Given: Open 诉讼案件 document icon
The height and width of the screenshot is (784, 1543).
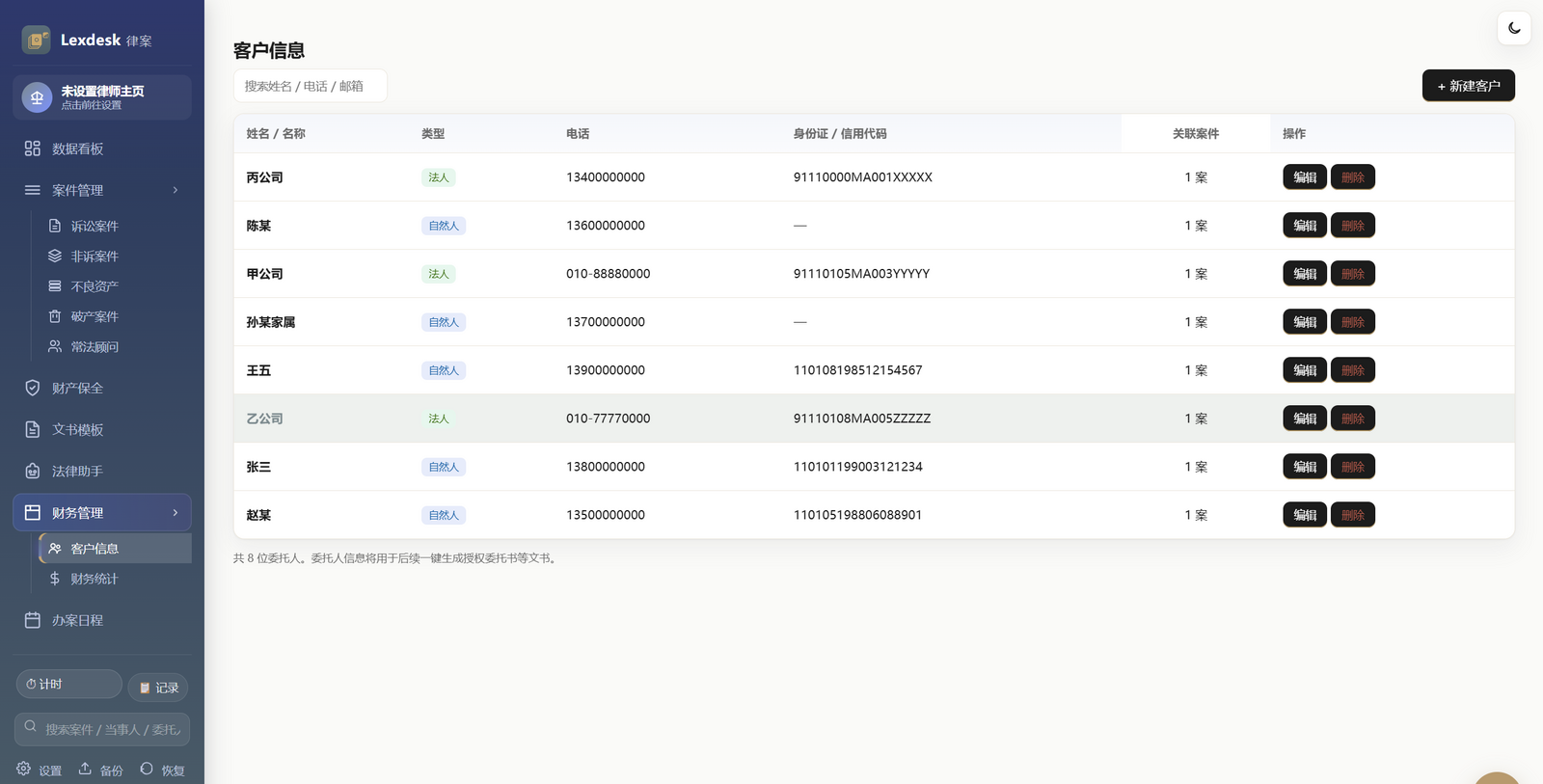Looking at the screenshot, I should point(55,226).
